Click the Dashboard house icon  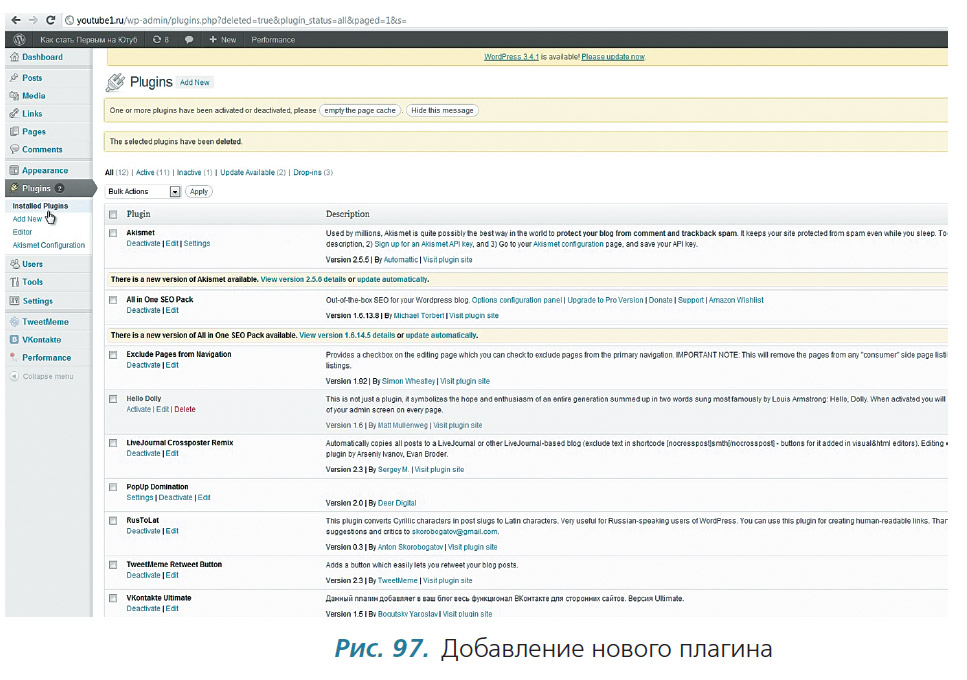[14, 57]
